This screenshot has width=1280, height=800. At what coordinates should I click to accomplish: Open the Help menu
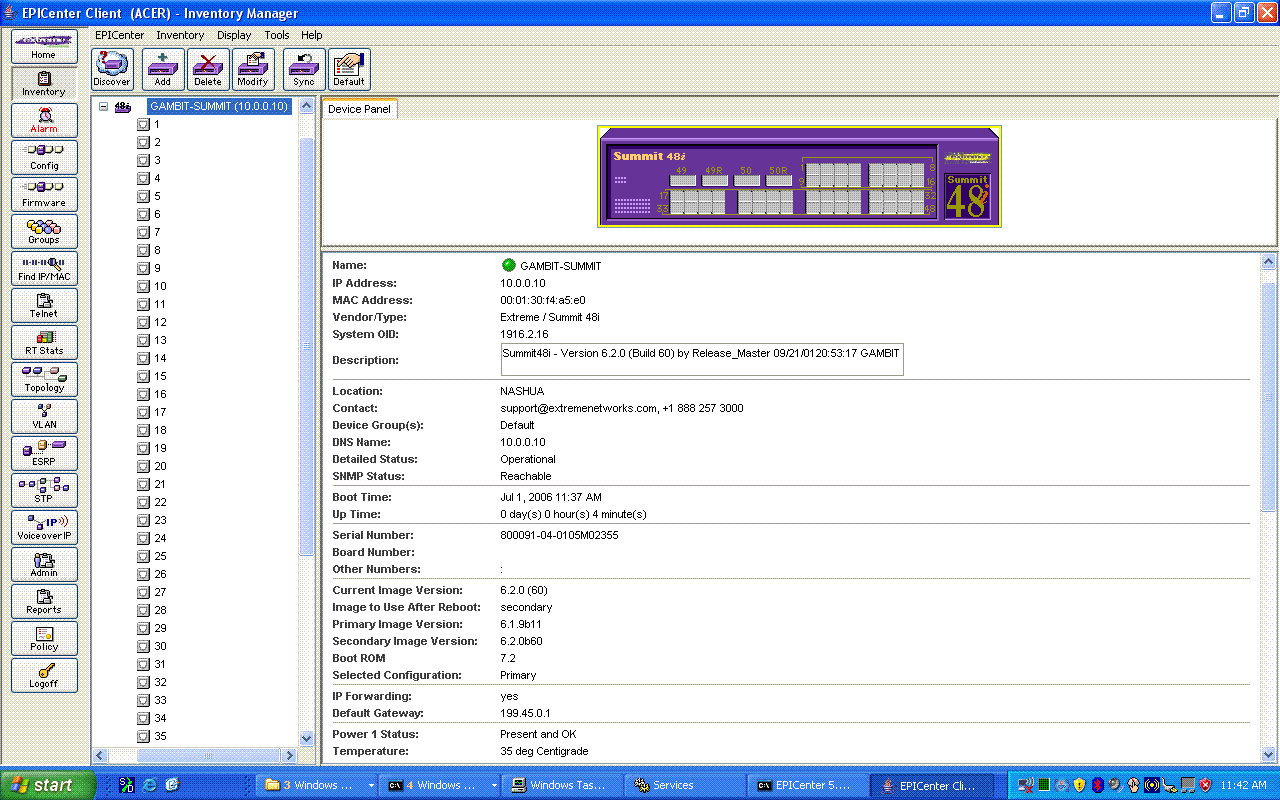pyautogui.click(x=312, y=35)
